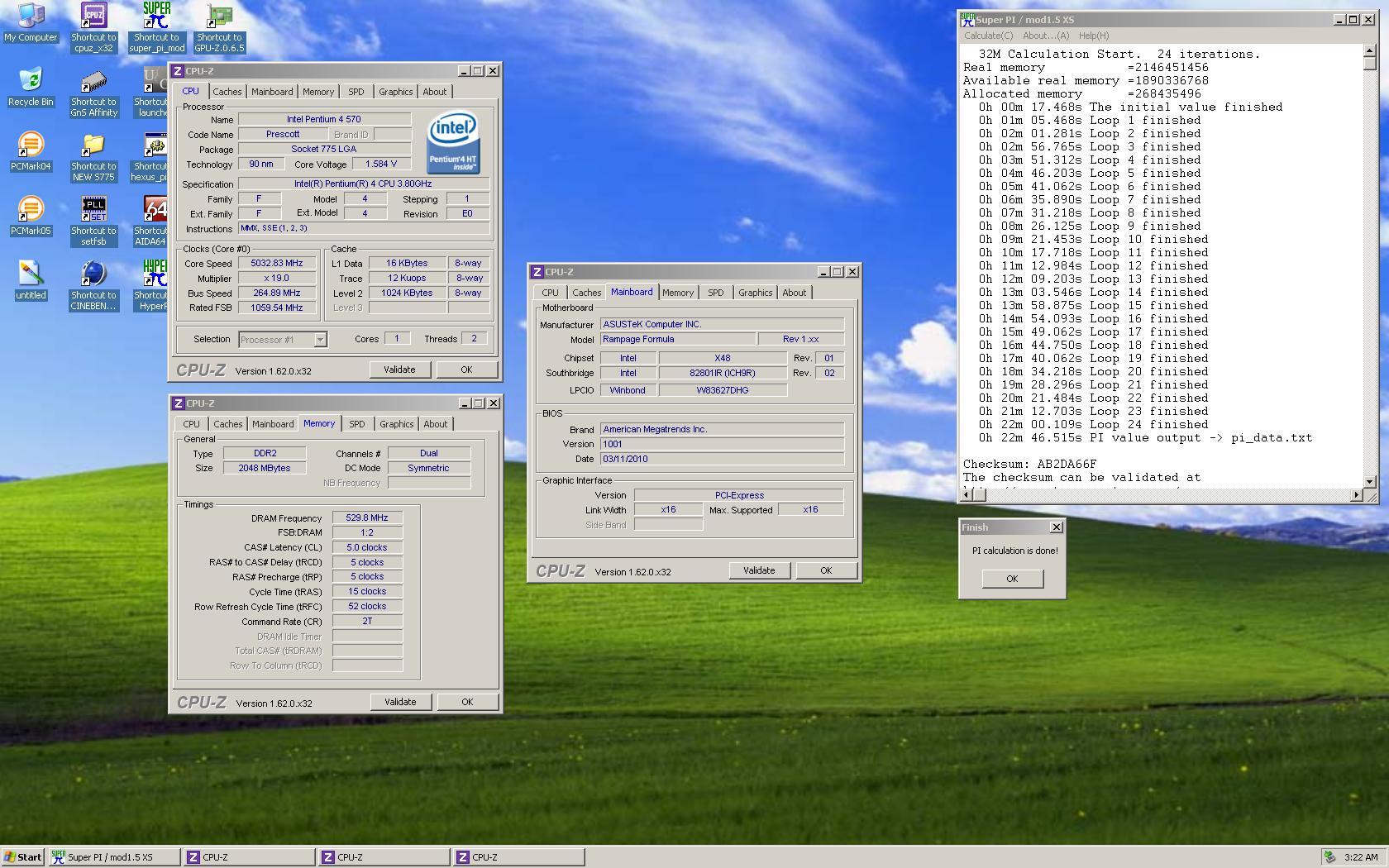Confirm OK in the Finish dialog
Screen dimensions: 1389x868
coord(1012,579)
